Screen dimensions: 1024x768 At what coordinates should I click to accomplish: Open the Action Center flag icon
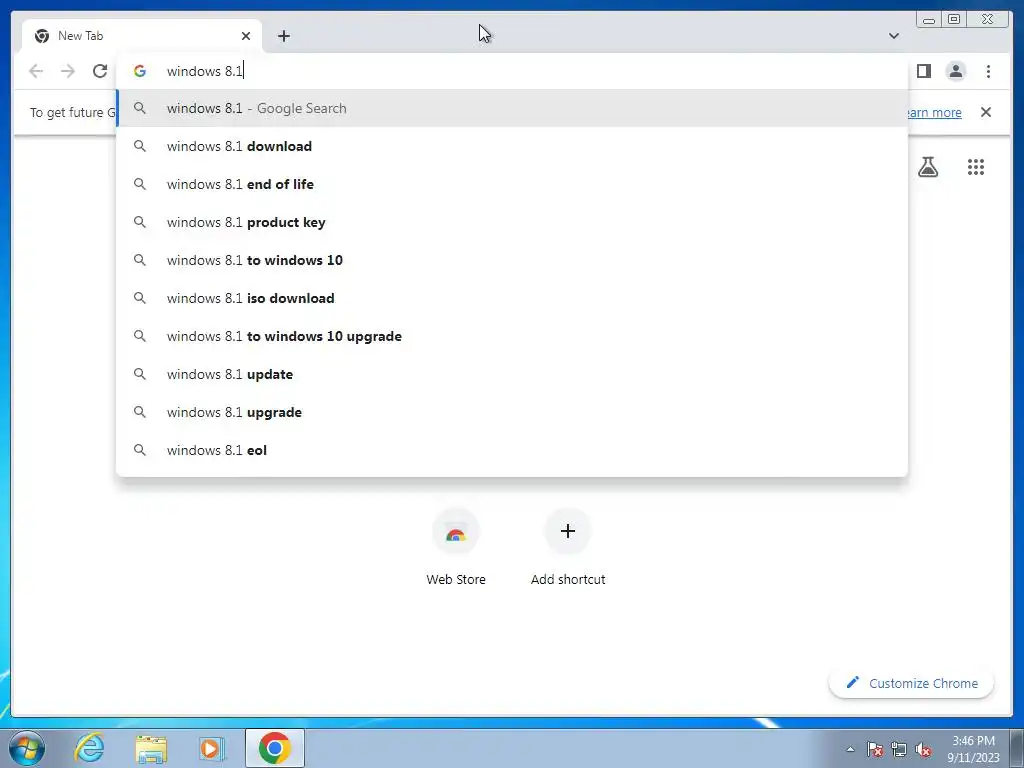click(875, 749)
